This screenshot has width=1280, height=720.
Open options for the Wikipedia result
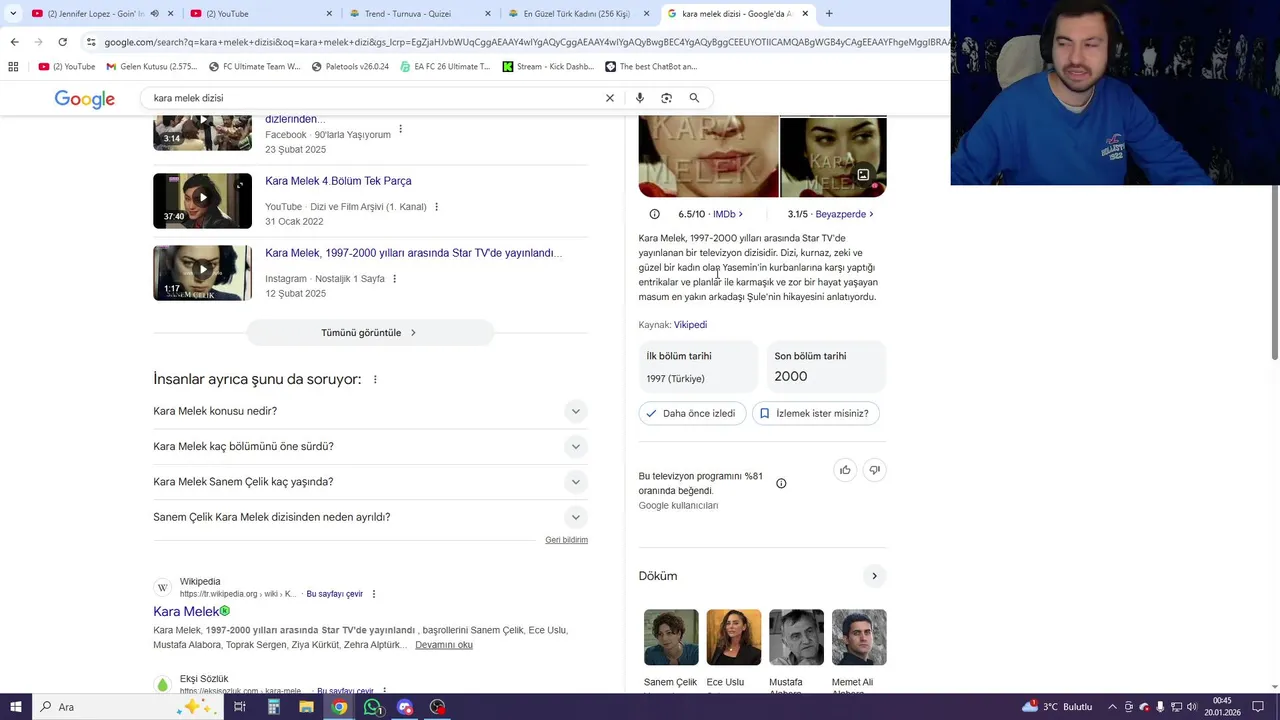(x=374, y=594)
